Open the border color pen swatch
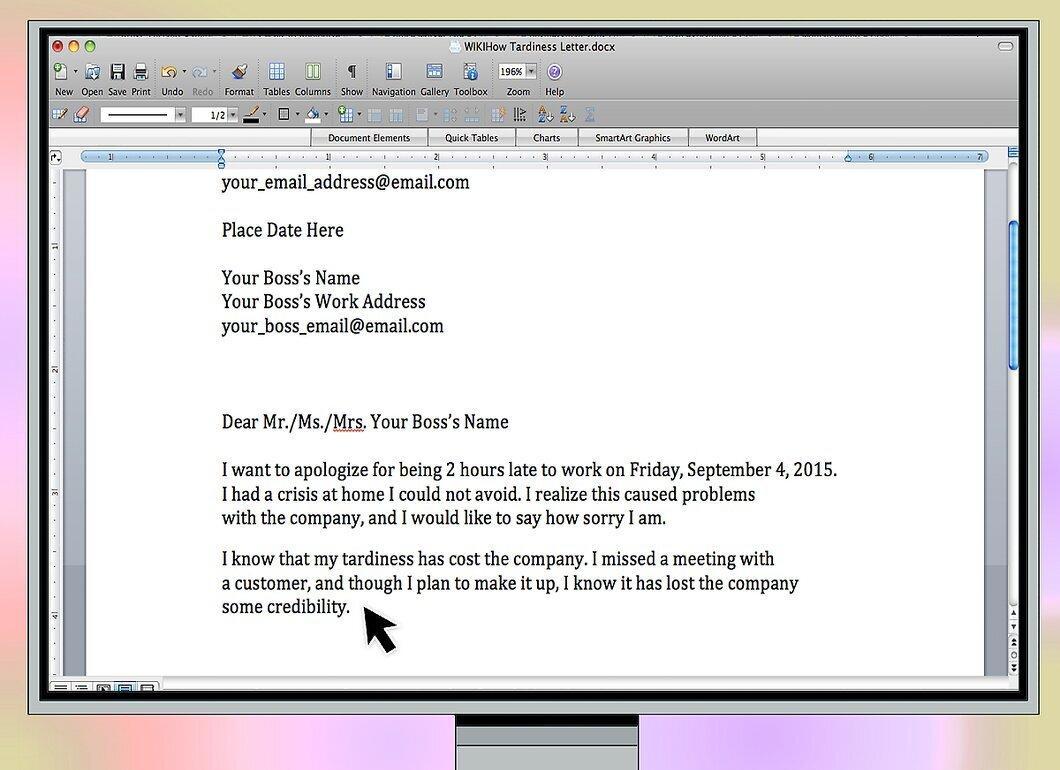 [x=251, y=115]
